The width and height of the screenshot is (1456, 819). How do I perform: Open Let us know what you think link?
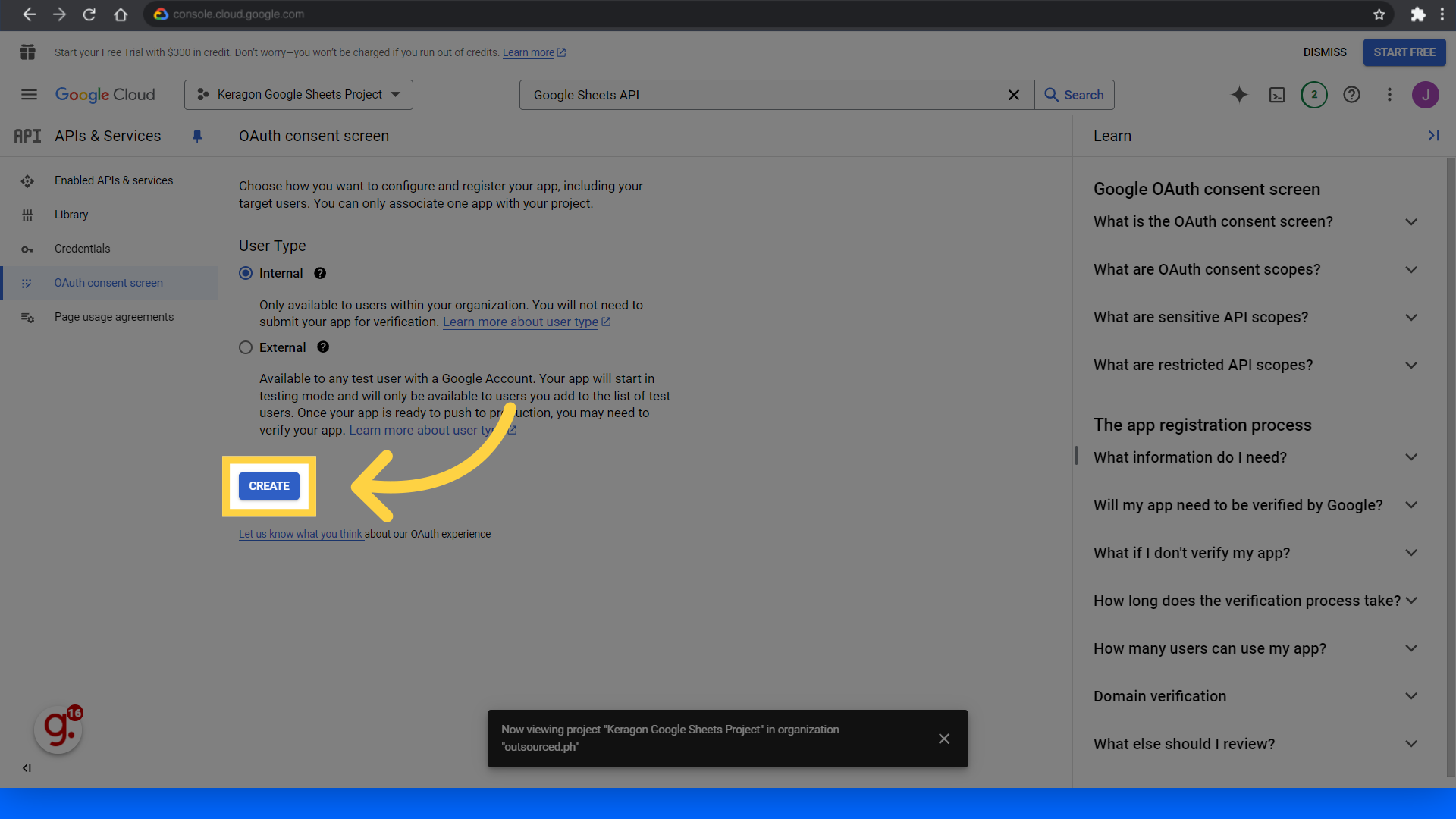point(300,535)
